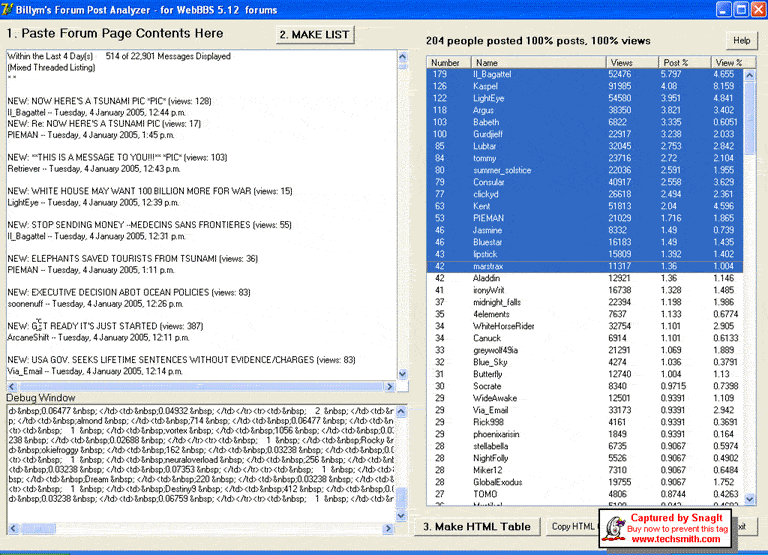Viewport: 768px width, 555px height.
Task: Click the Debug Window horizontal scrollbar thumb
Action: (x=37, y=528)
